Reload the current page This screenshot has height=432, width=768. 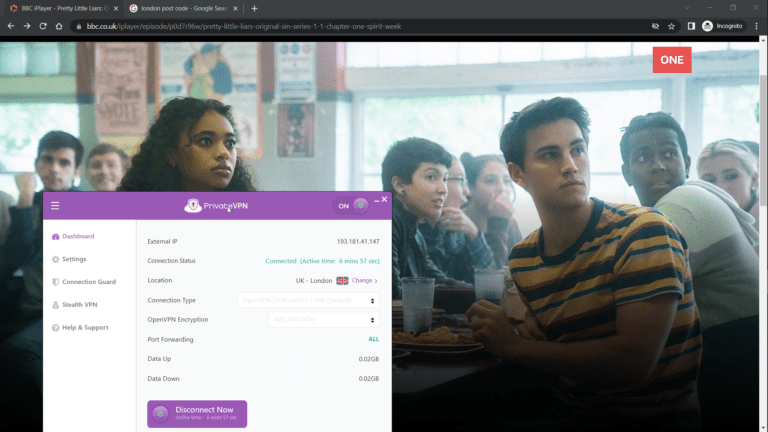43,26
